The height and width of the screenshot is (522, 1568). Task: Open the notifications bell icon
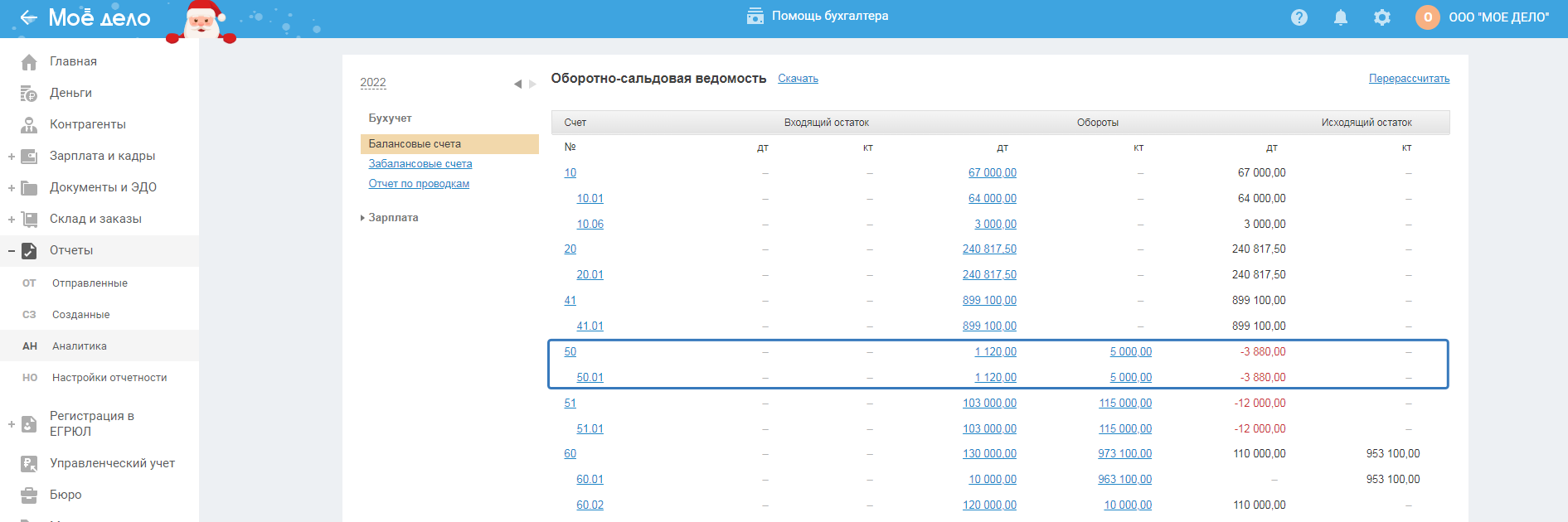[1341, 17]
